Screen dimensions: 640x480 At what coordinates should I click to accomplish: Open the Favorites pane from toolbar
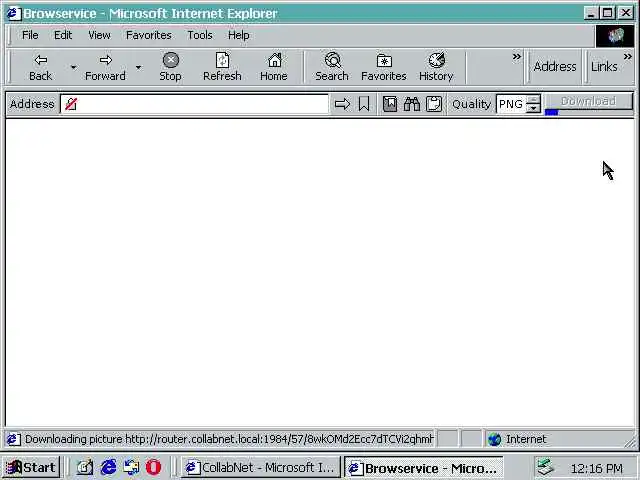tap(384, 67)
